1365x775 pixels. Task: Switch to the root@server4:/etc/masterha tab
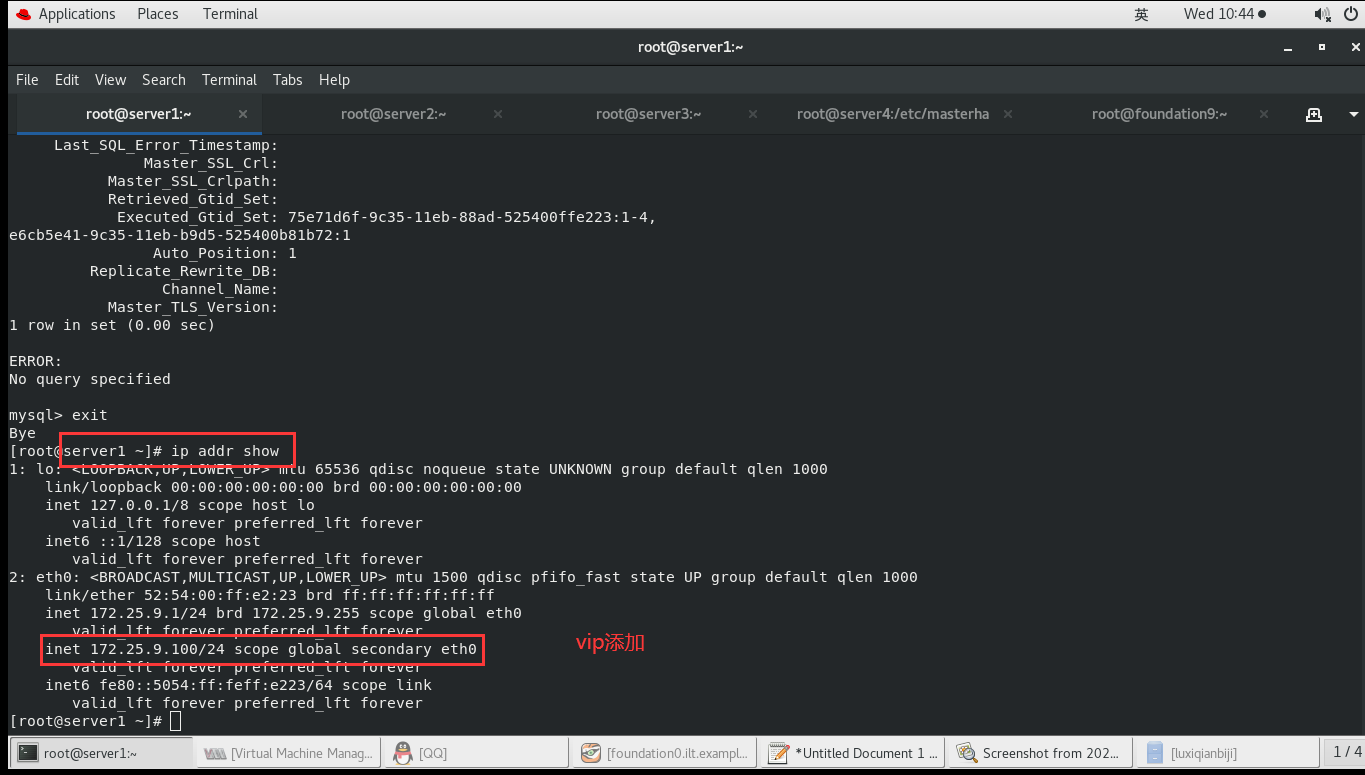[892, 114]
